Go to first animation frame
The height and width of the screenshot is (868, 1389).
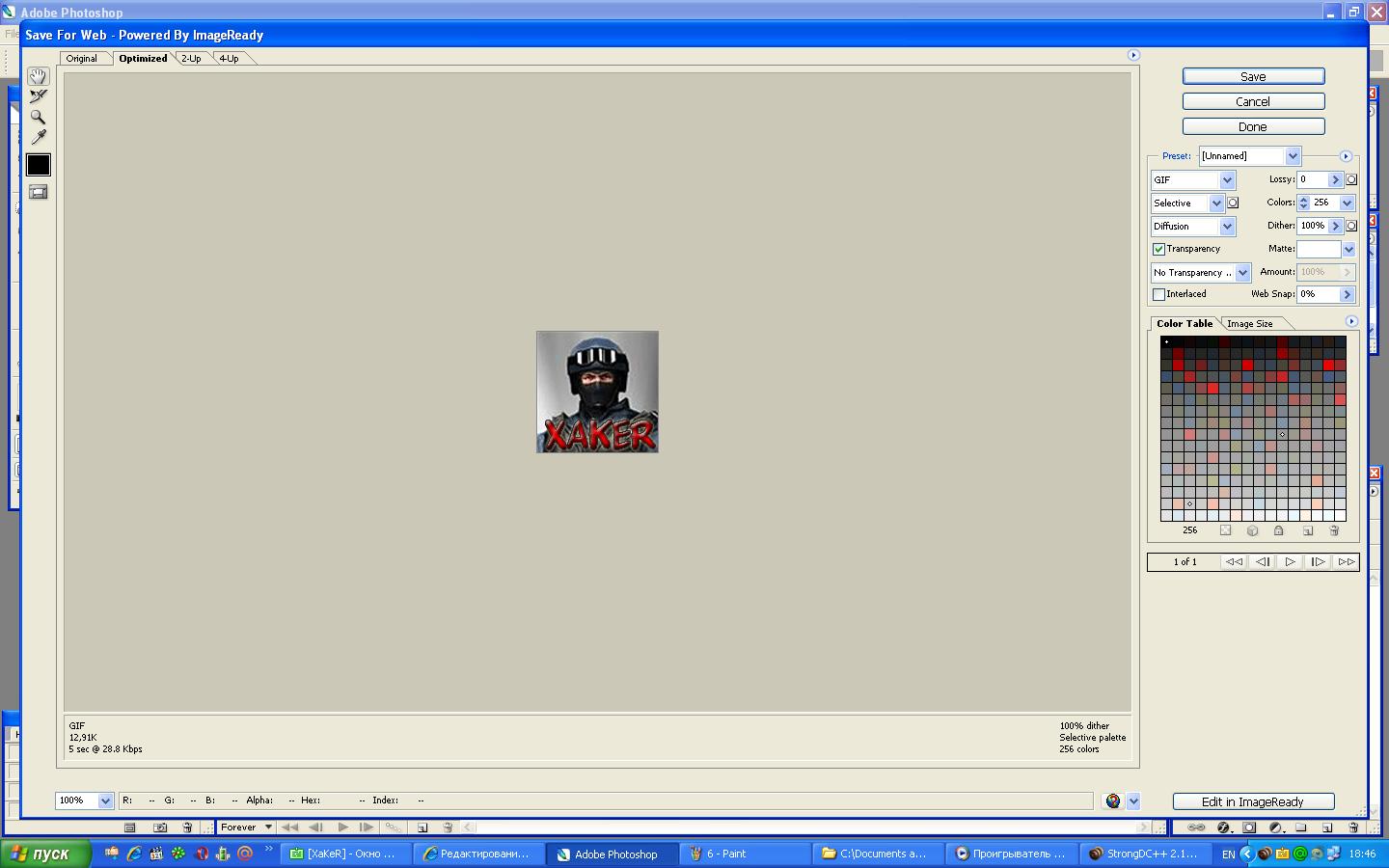tap(1234, 561)
